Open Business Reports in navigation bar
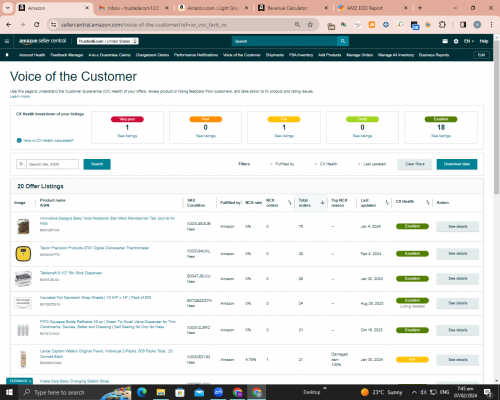The image size is (500, 400). (434, 55)
